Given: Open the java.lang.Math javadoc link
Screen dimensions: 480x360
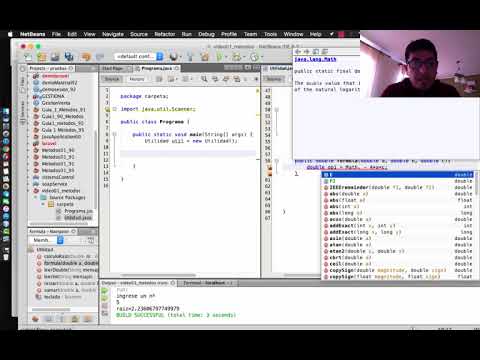Looking at the screenshot, I should pyautogui.click(x=315, y=59).
